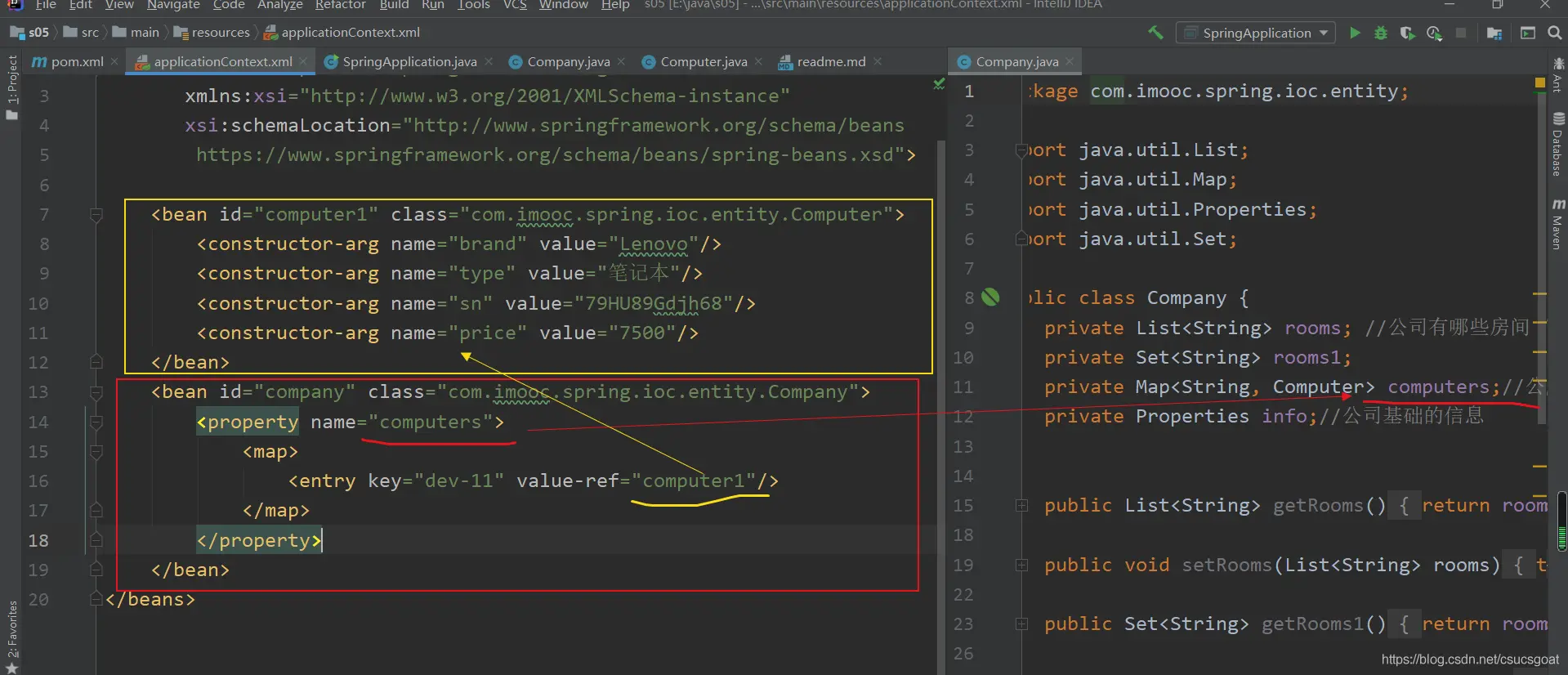
Task: Open the SpringApplication run configuration dropdown
Action: (x=1256, y=33)
